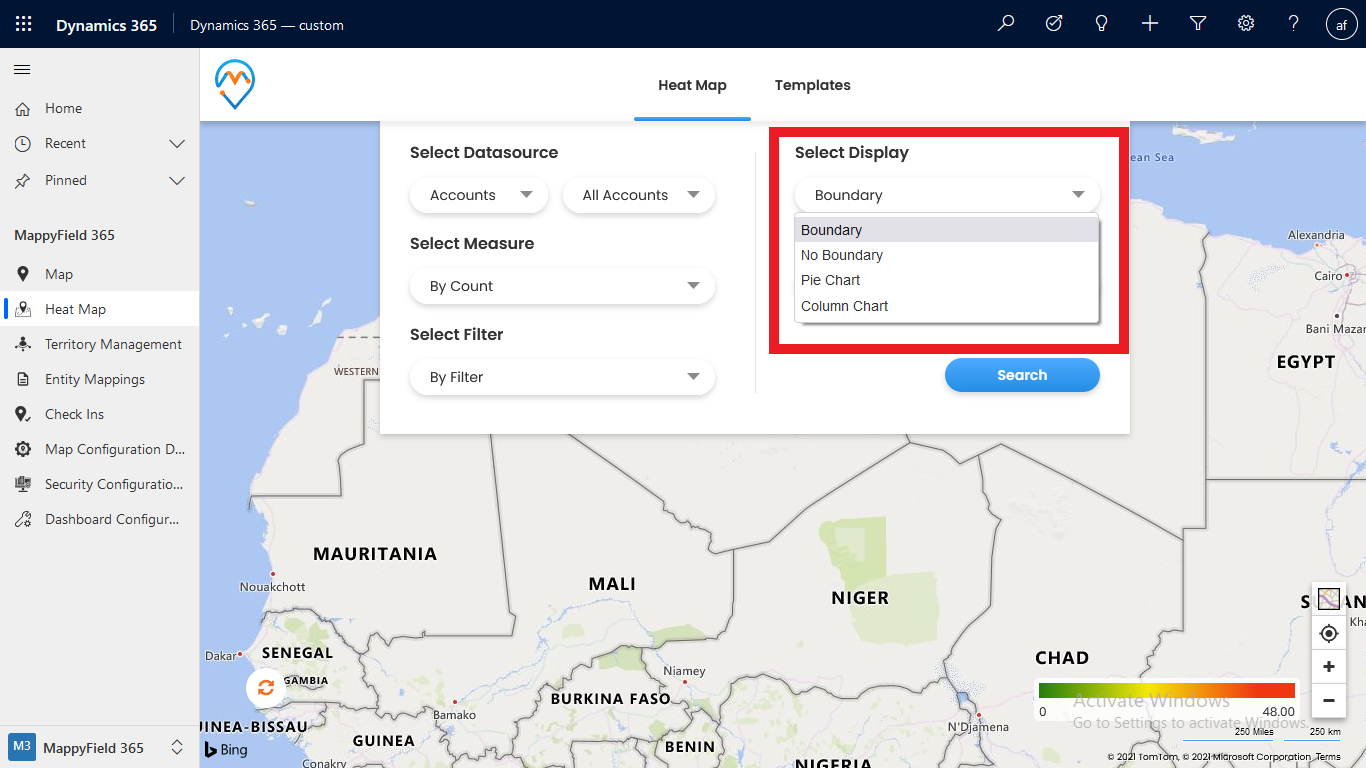Click the MAURITANIA label on map
This screenshot has width=1366, height=768.
(x=375, y=554)
